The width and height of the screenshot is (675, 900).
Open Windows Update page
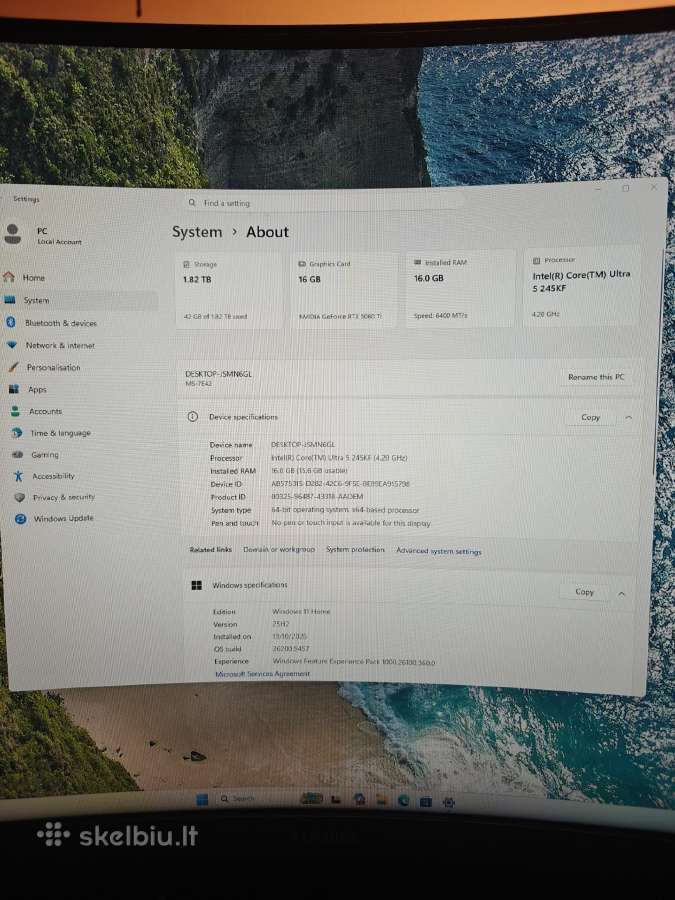(63, 518)
